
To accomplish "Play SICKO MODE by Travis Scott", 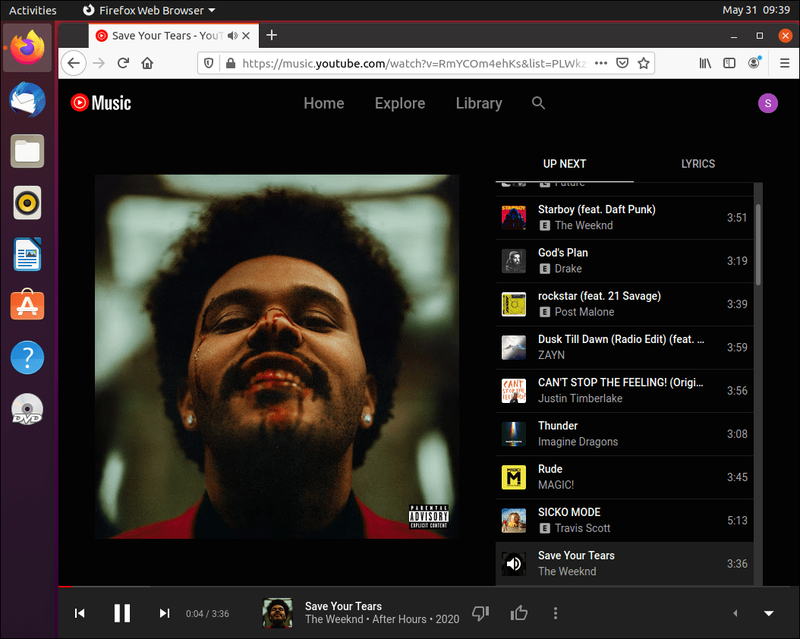I will pos(624,521).
